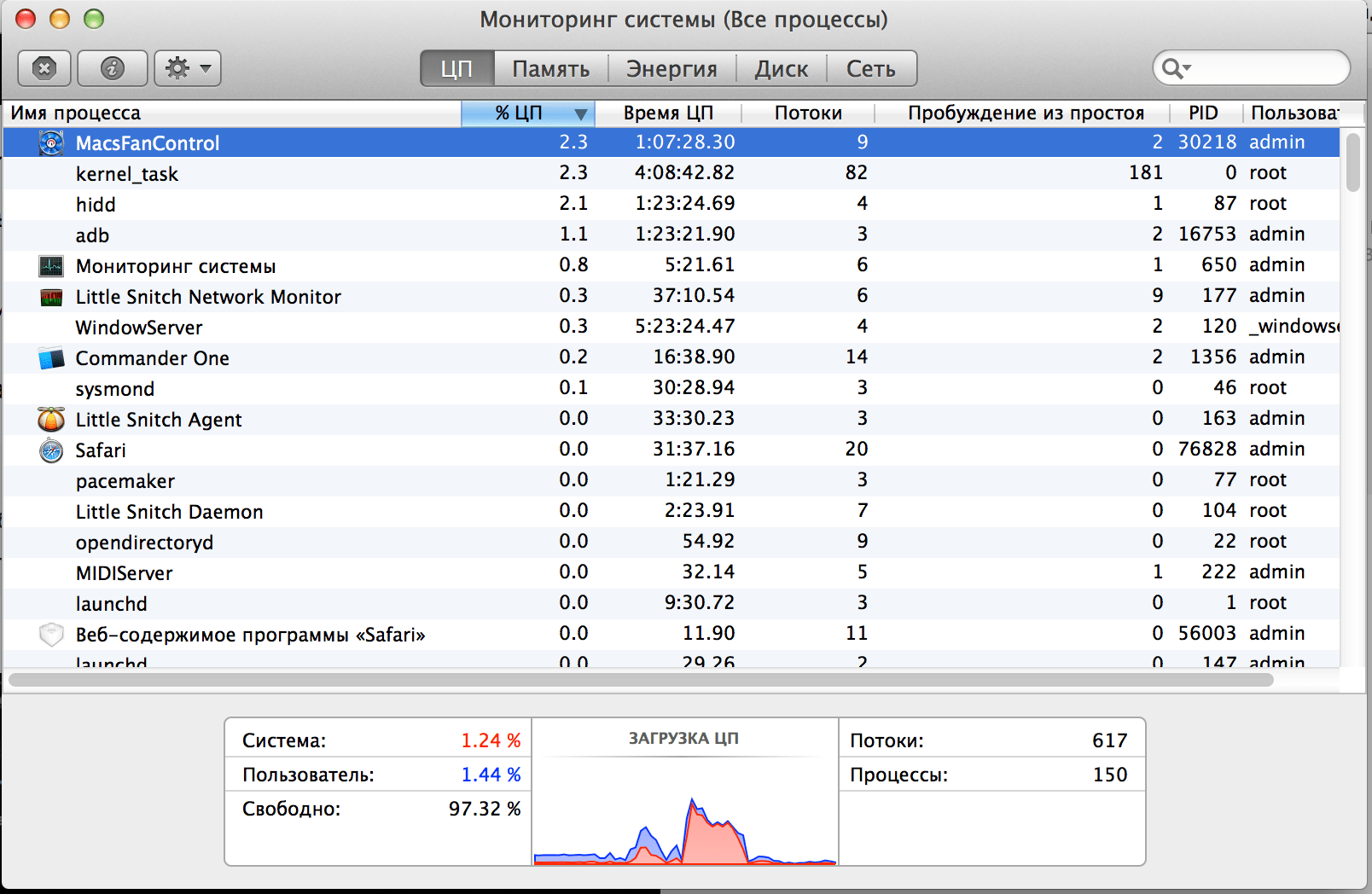
Task: Click the quit process toolbar button
Action: pyautogui.click(x=44, y=68)
